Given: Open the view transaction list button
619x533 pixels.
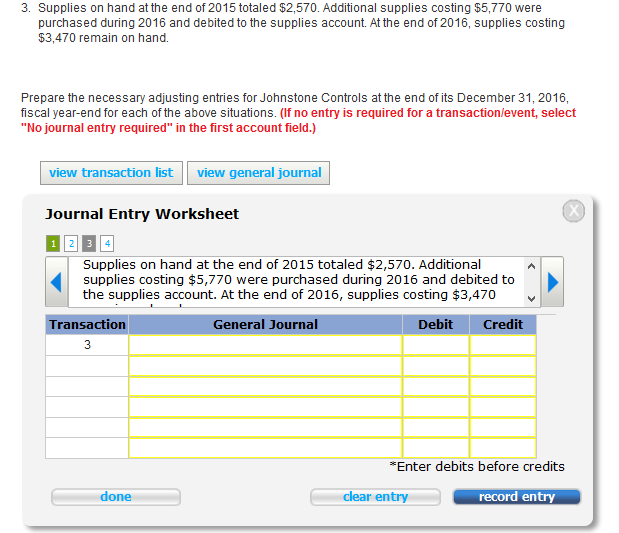Looking at the screenshot, I should [x=111, y=173].
